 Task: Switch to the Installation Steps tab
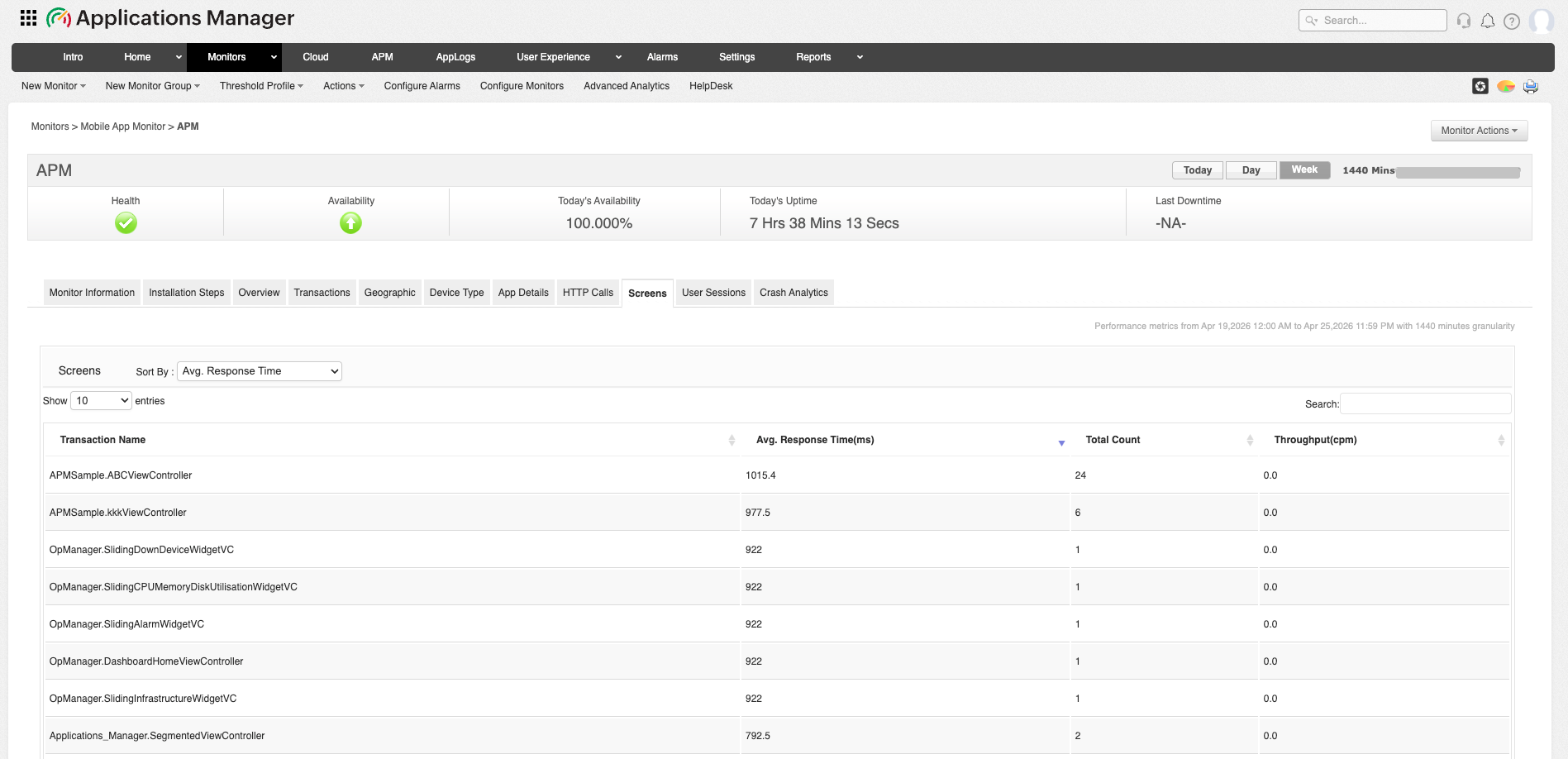[x=187, y=293]
